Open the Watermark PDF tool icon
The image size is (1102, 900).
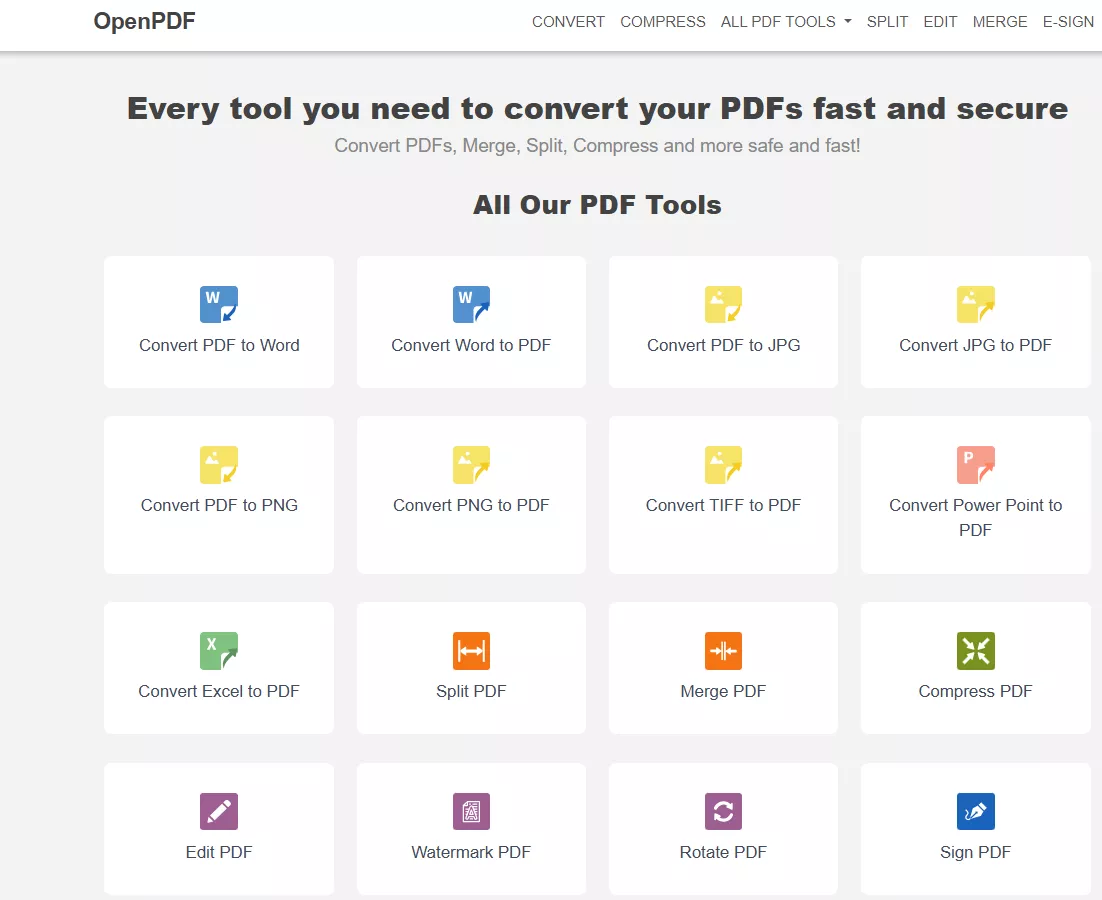click(x=470, y=811)
